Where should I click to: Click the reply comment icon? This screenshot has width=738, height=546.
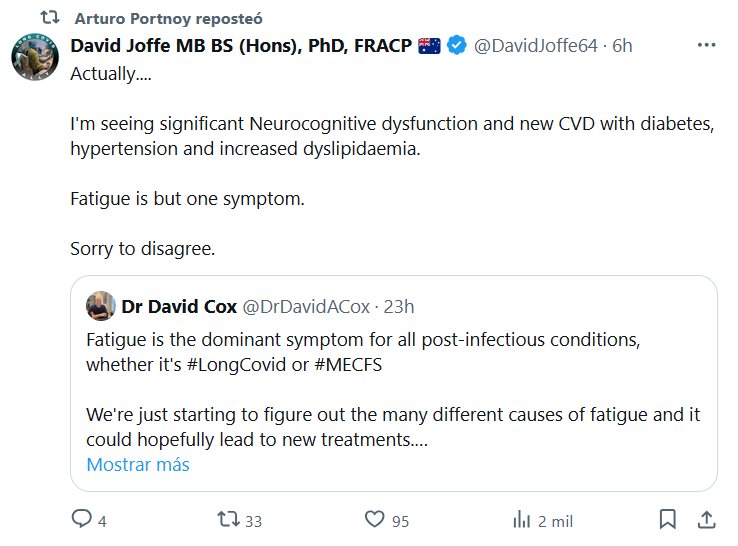click(81, 520)
